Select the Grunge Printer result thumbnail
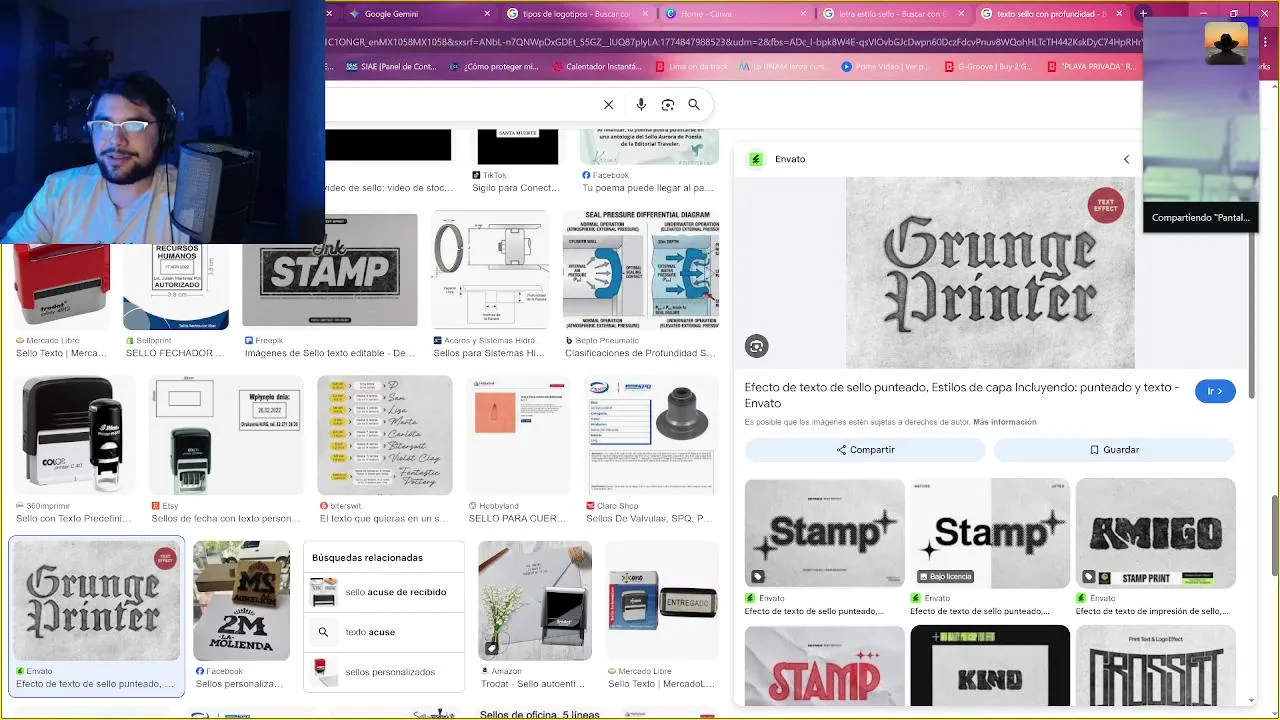The width and height of the screenshot is (1280, 720). tap(96, 601)
